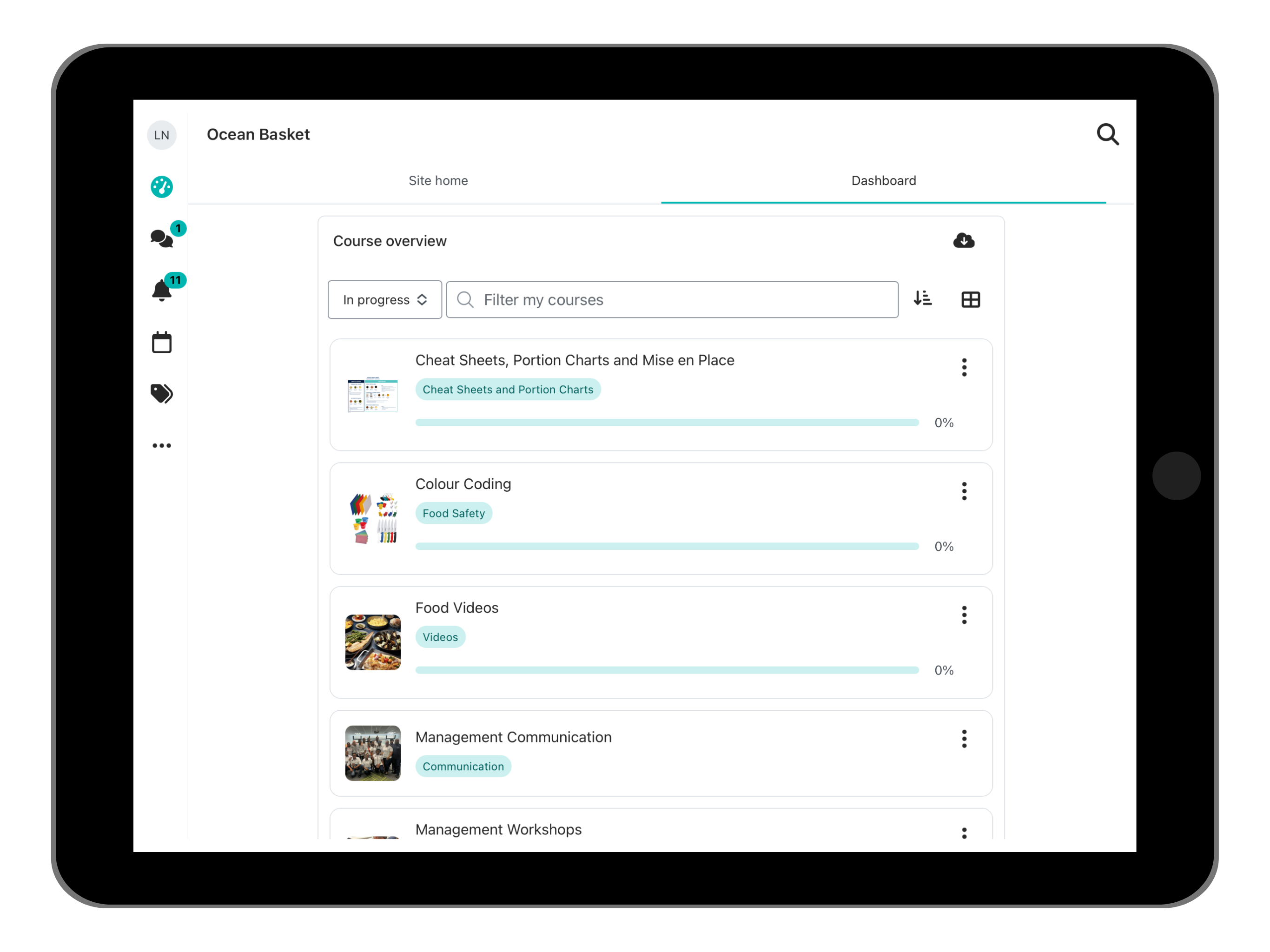Click the notifications badge showing 11
Viewport: 1270px width, 952px height.
click(175, 280)
